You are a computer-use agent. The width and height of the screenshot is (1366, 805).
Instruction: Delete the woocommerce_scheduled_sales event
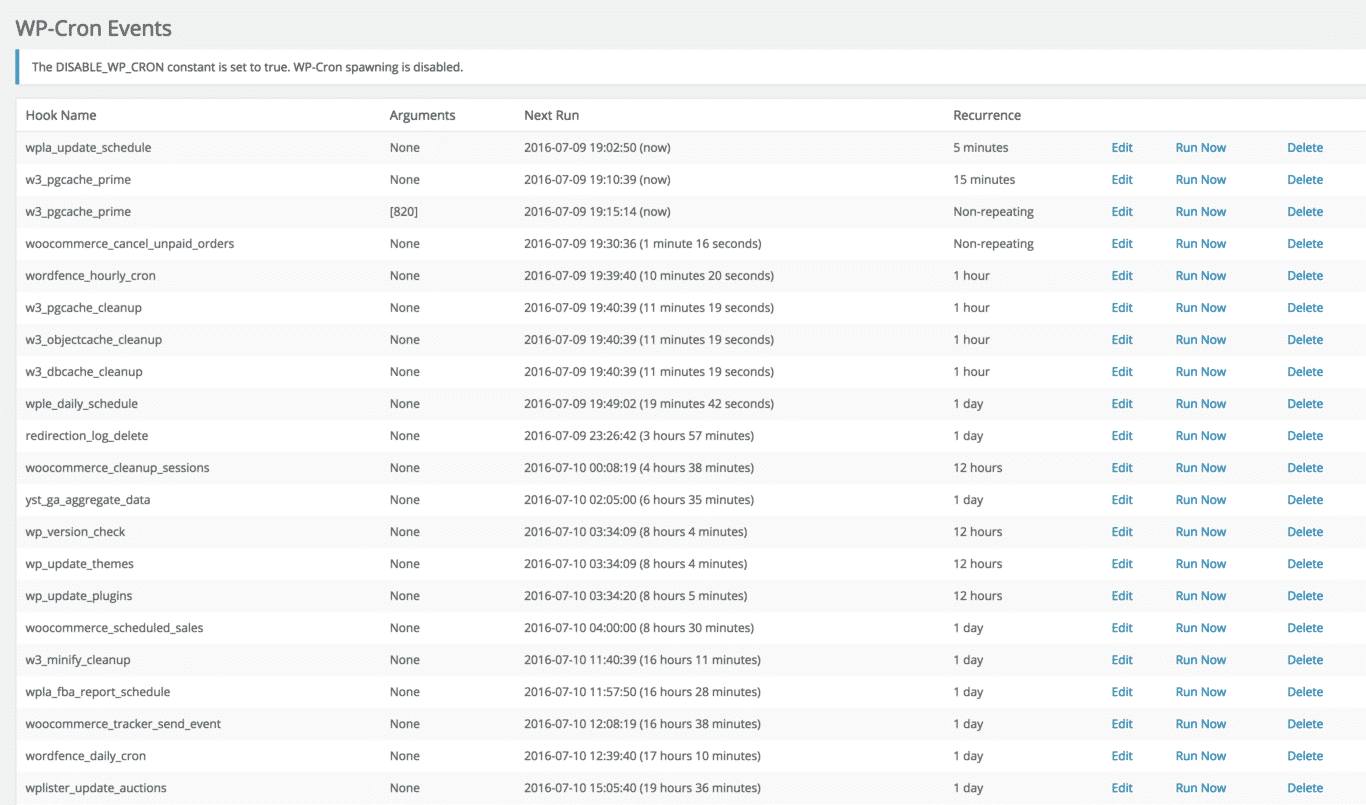pyautogui.click(x=1304, y=628)
